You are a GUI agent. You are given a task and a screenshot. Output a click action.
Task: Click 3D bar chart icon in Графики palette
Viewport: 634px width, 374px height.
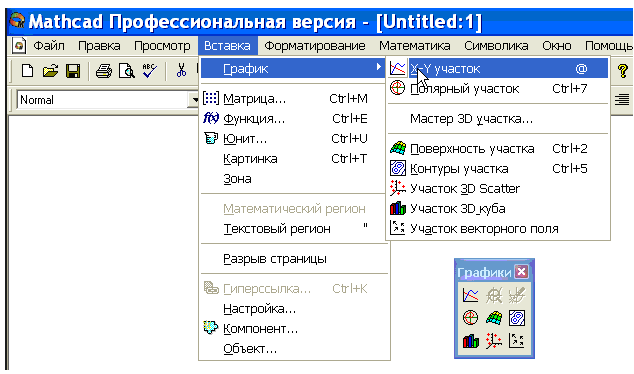point(471,341)
